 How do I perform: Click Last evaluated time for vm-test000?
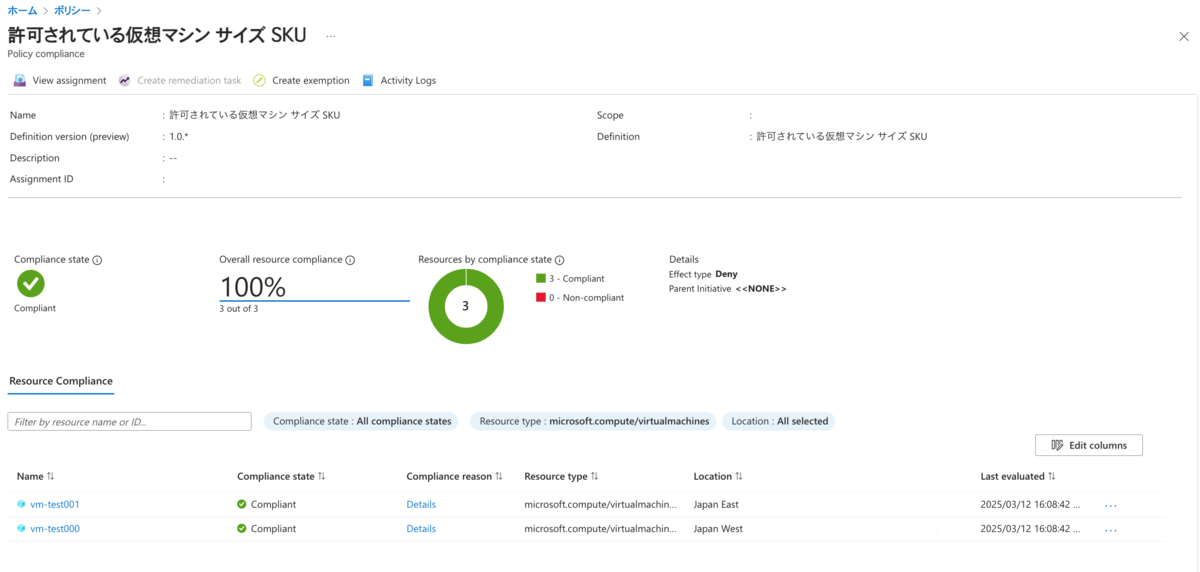point(1031,529)
